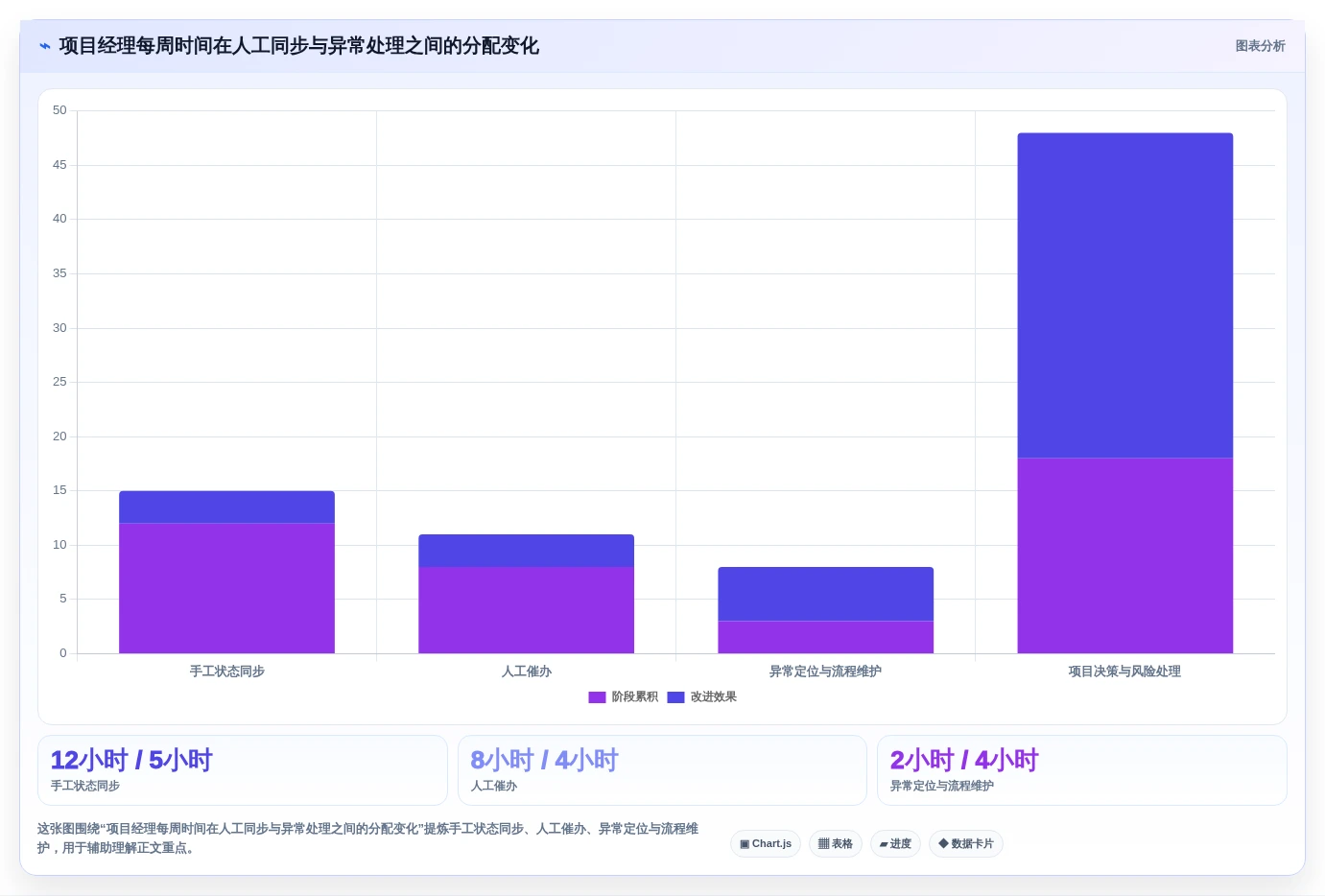
Task: Click the 异常定位与流程维护 x-axis label
Action: coord(825,672)
